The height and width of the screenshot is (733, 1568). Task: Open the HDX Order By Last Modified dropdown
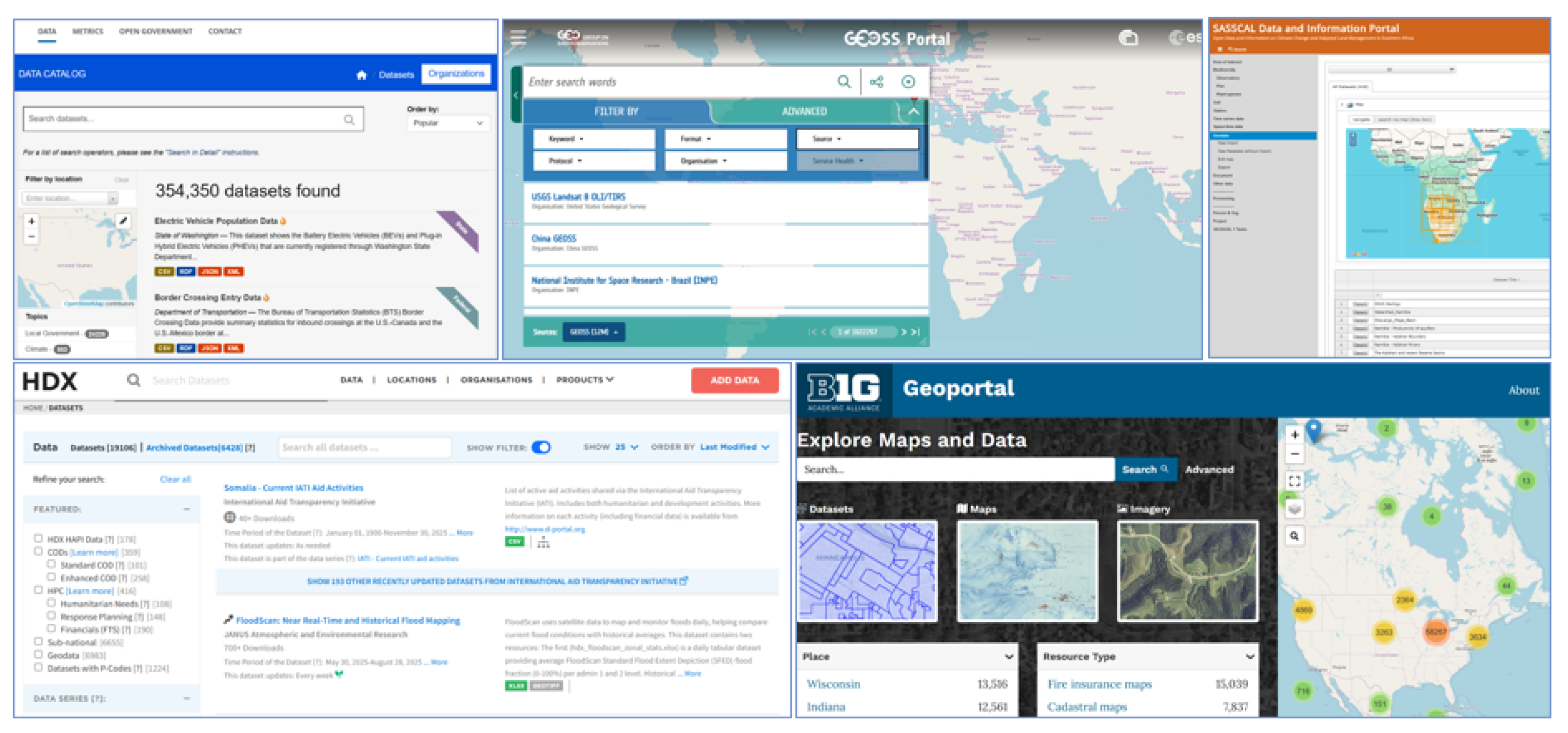[x=735, y=447]
